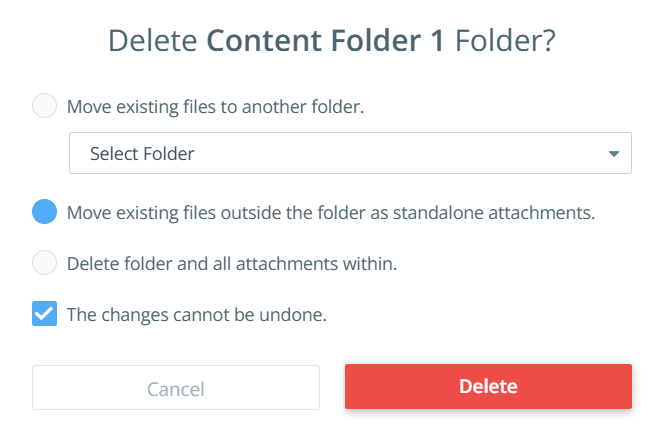
Task: Click the empty radio circle above the dropdown
Action: coord(45,106)
